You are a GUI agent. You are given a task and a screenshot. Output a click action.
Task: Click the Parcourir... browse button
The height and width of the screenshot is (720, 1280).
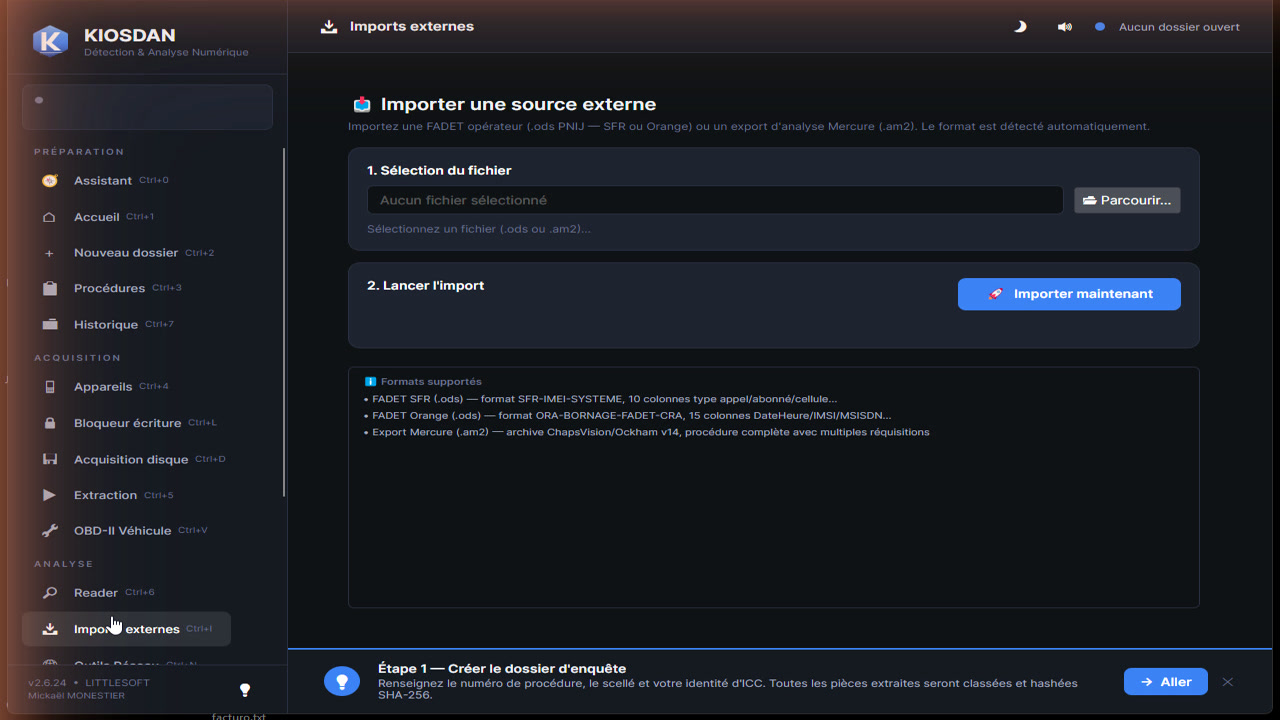[1128, 200]
